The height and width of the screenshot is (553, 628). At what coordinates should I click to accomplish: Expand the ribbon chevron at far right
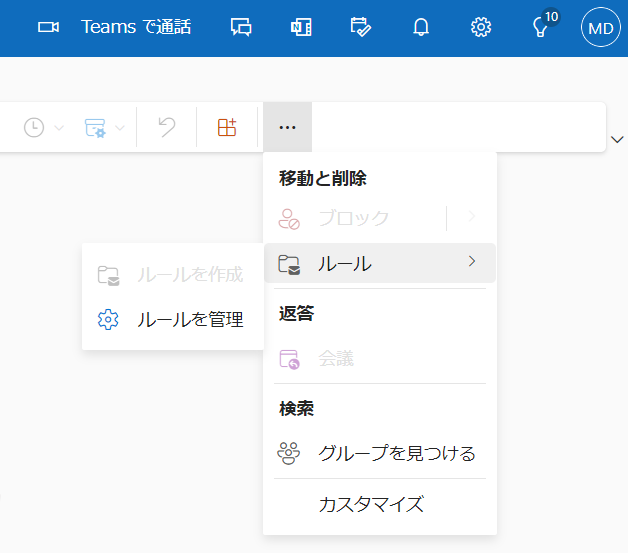click(x=617, y=139)
